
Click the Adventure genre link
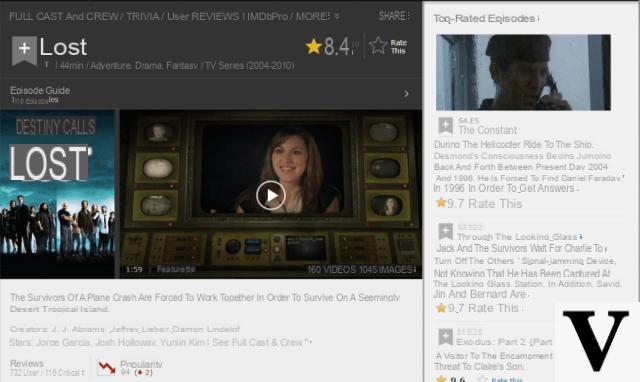pyautogui.click(x=111, y=66)
